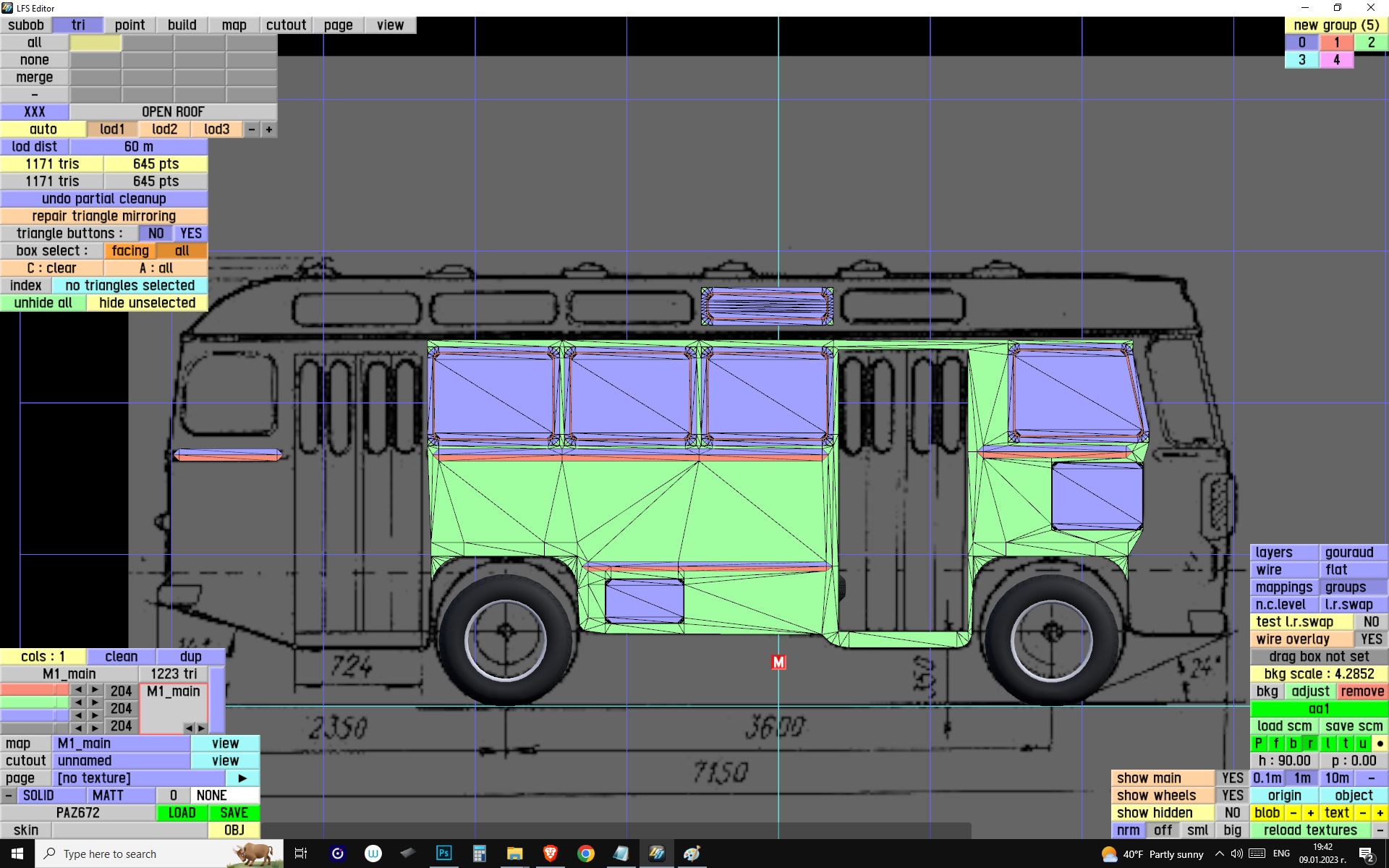1389x868 pixels.
Task: Click the dot button after view presets
Action: pyautogui.click(x=1380, y=744)
